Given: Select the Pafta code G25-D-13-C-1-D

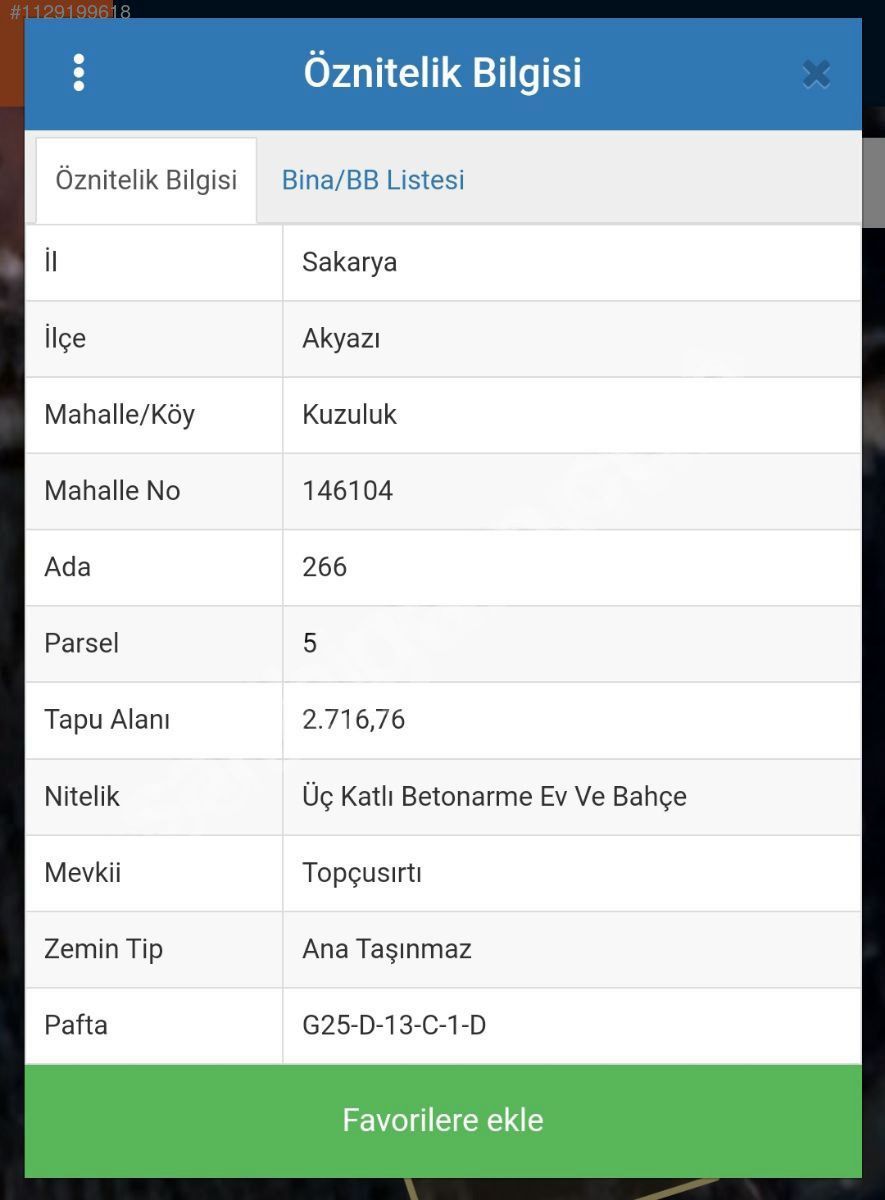Looking at the screenshot, I should pos(394,1025).
